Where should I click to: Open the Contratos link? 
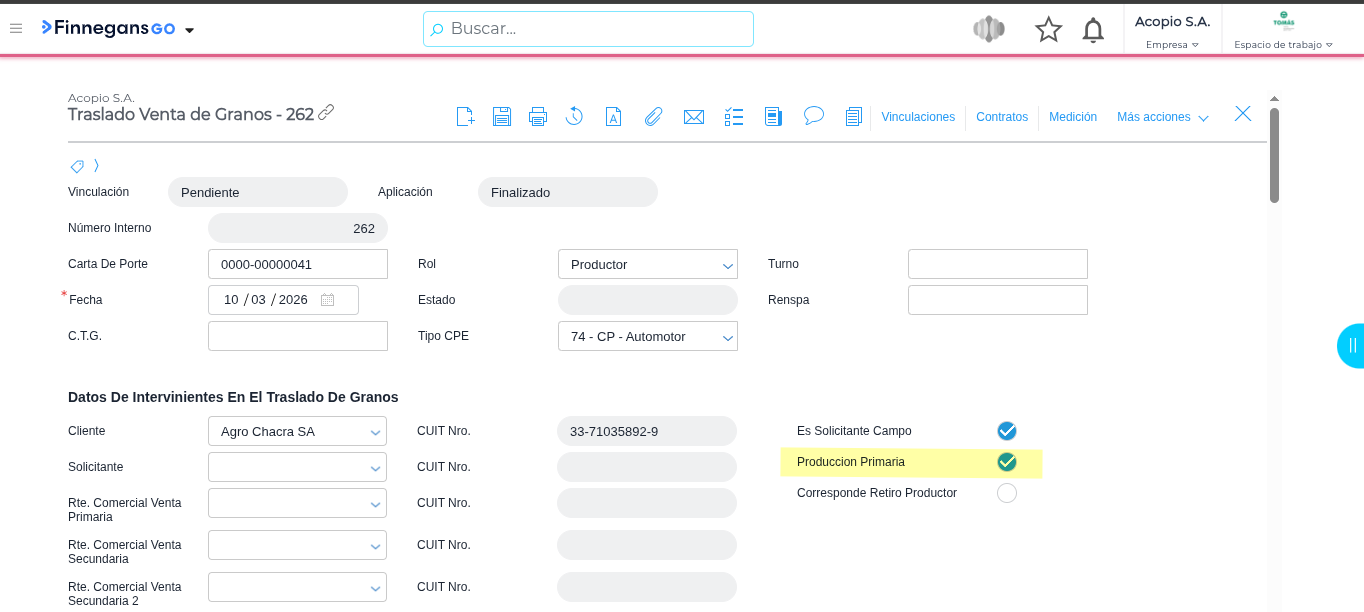pyautogui.click(x=1002, y=117)
